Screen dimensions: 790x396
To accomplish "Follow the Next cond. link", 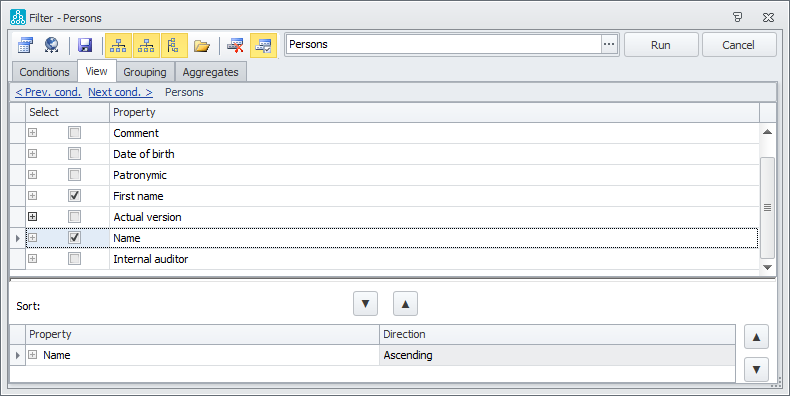I will click(x=120, y=92).
